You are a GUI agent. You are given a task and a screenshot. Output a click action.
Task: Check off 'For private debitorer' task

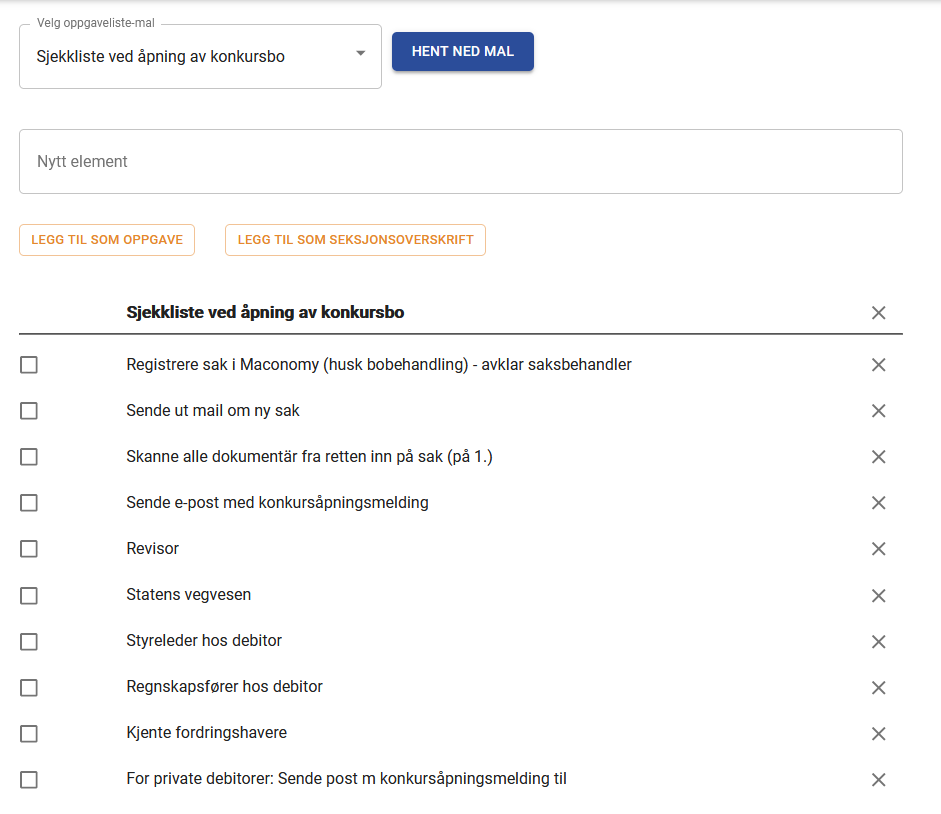click(x=29, y=779)
